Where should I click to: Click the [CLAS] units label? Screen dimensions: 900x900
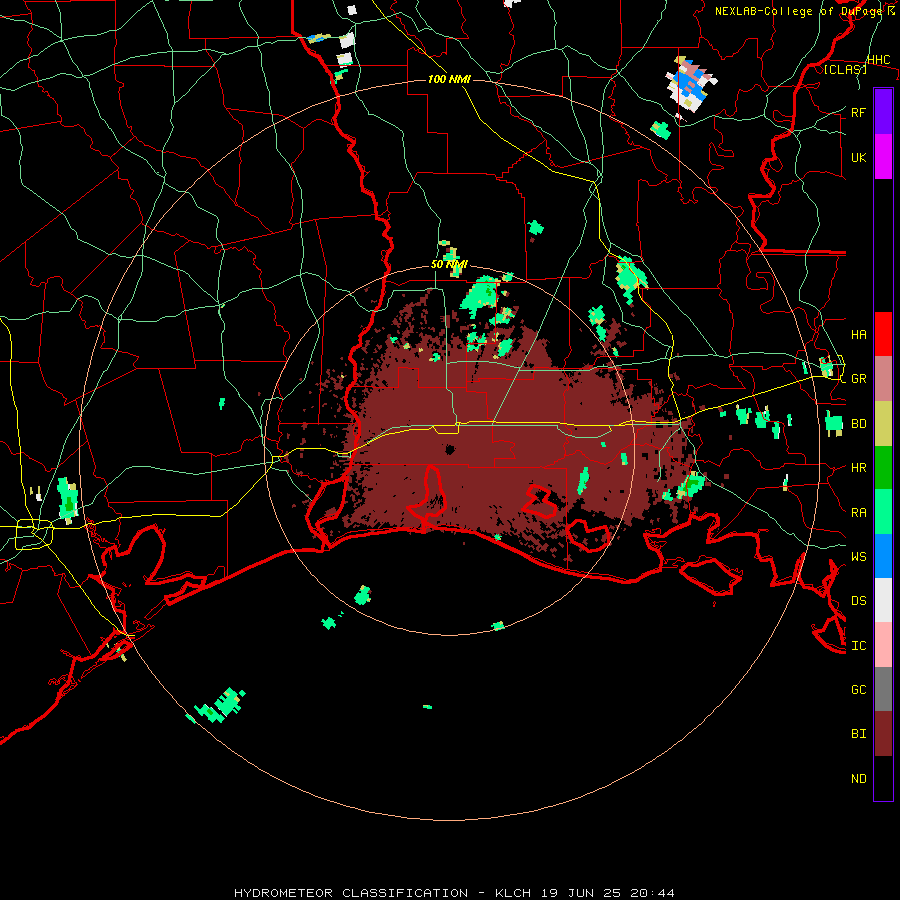tap(845, 69)
